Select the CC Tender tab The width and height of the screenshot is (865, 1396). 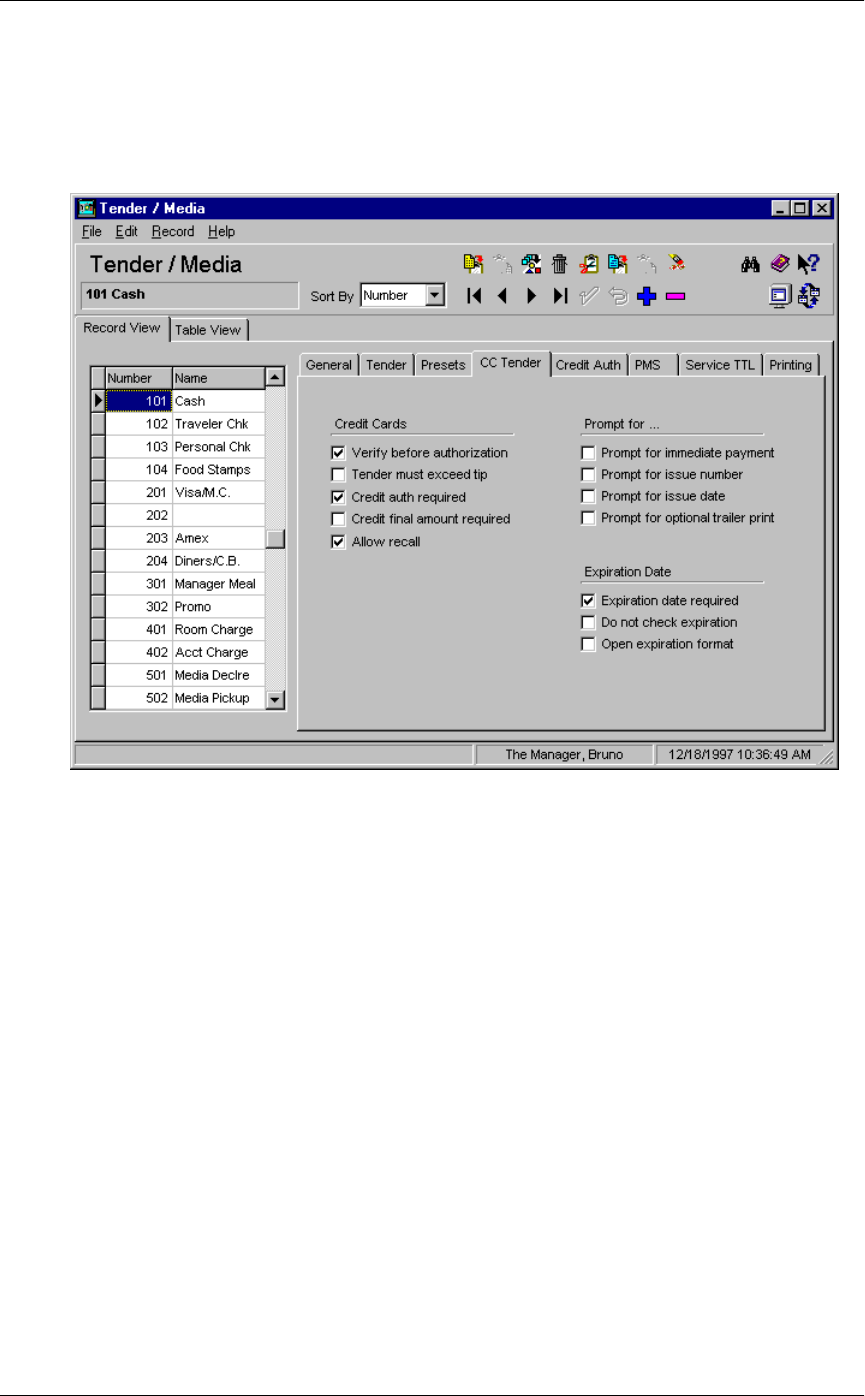(511, 363)
